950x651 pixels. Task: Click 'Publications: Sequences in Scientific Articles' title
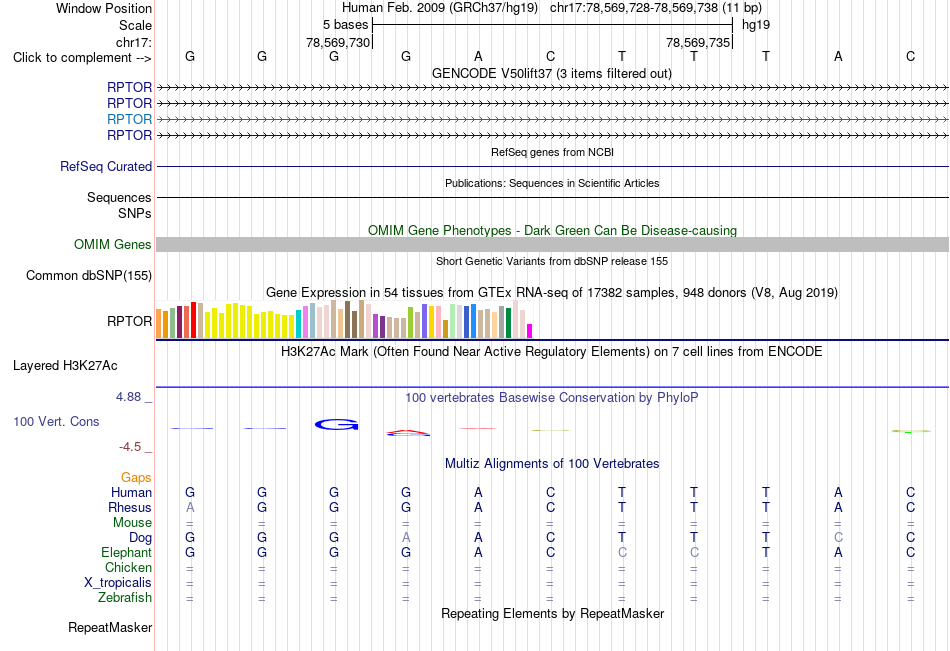click(x=552, y=183)
